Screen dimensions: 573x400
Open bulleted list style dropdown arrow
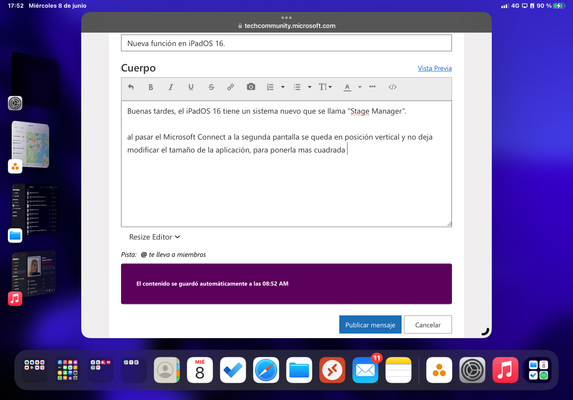tap(310, 87)
